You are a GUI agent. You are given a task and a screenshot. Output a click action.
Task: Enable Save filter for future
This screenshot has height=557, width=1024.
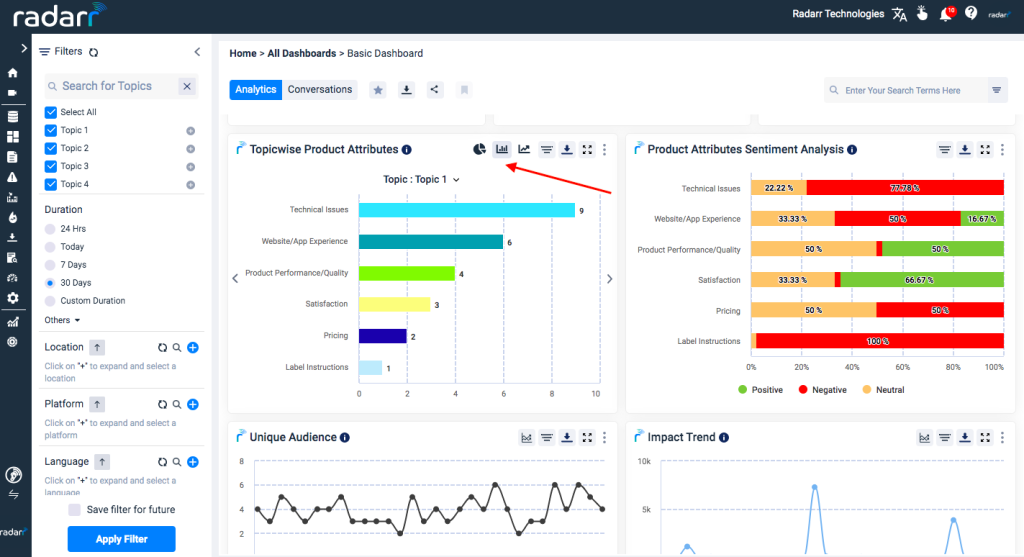coord(74,509)
